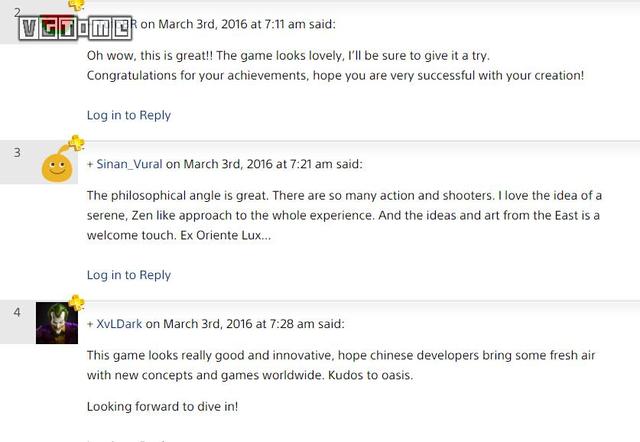Screen dimensions: 640x442
Task: Click the PS Plus badge on the Joker avatar
Action: coord(76,304)
